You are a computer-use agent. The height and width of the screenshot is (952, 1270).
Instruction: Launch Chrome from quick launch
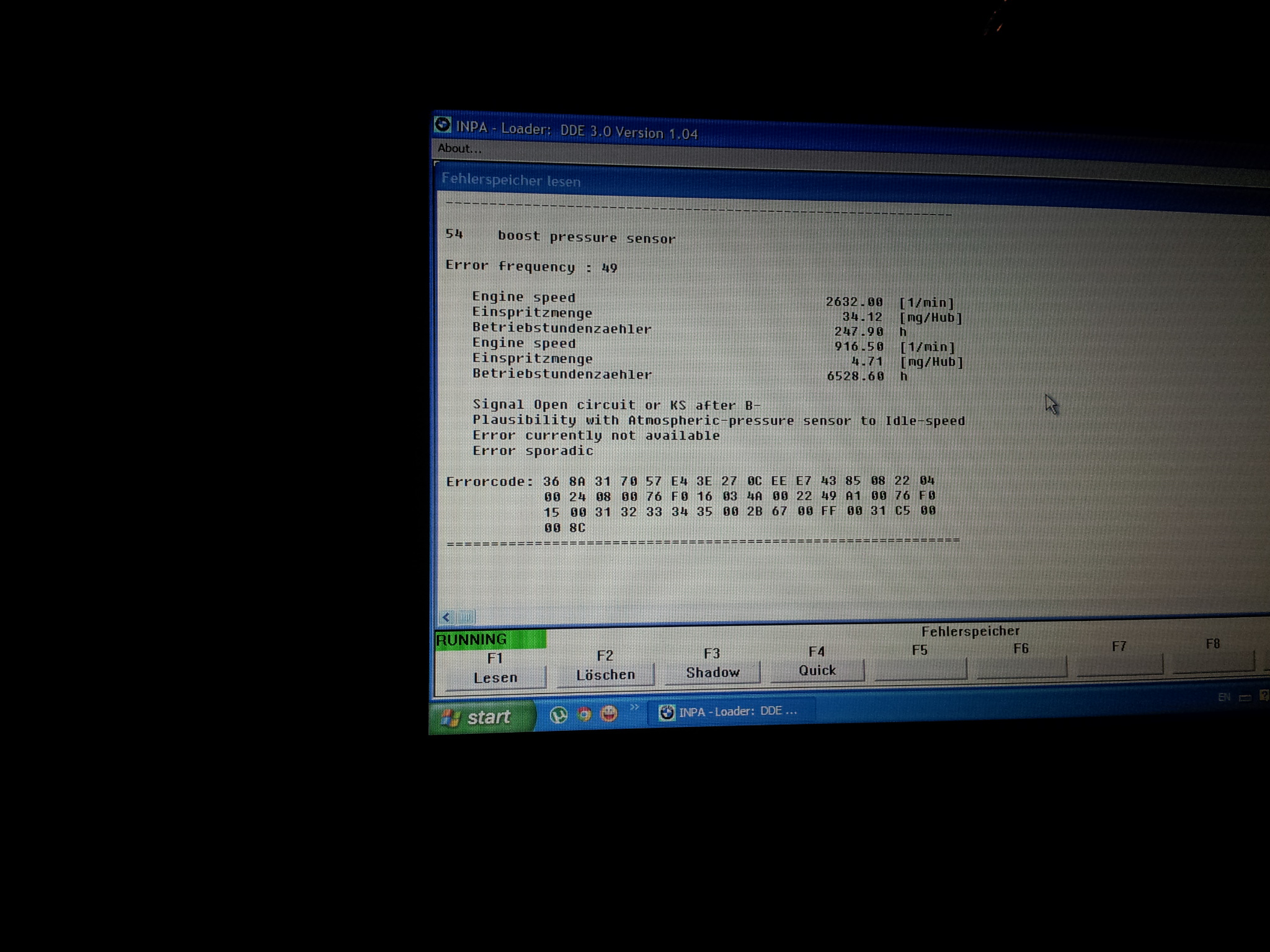pos(584,715)
